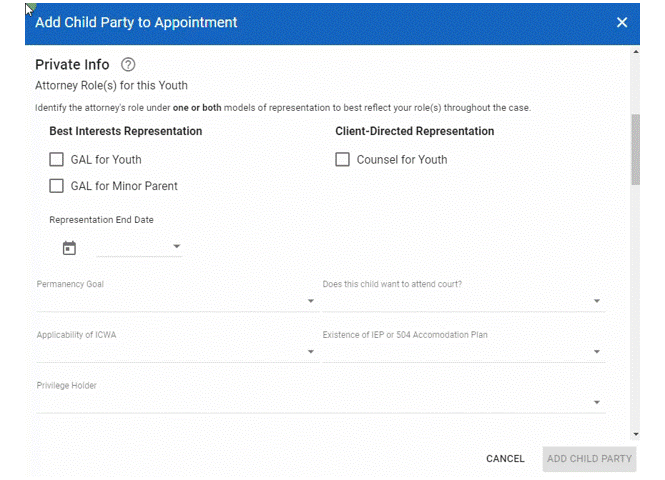This screenshot has width=665, height=480.
Task: Check the GAL for Minor Parent checkbox
Action: point(56,186)
